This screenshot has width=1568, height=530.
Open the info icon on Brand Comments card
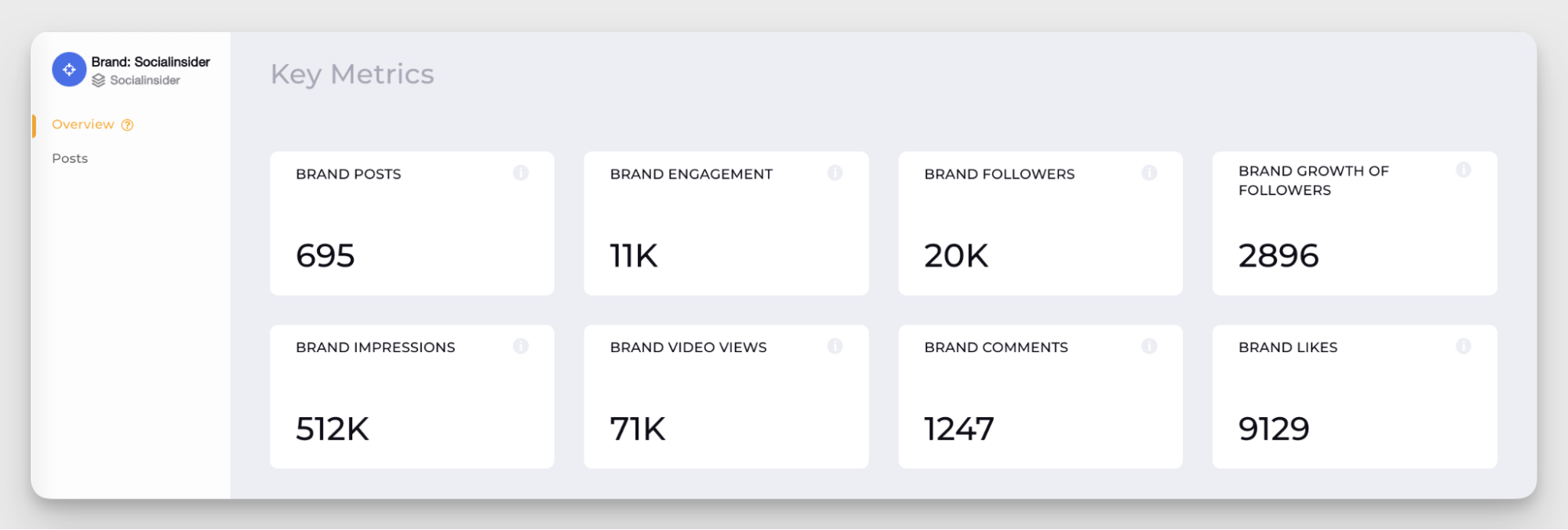(x=1149, y=346)
